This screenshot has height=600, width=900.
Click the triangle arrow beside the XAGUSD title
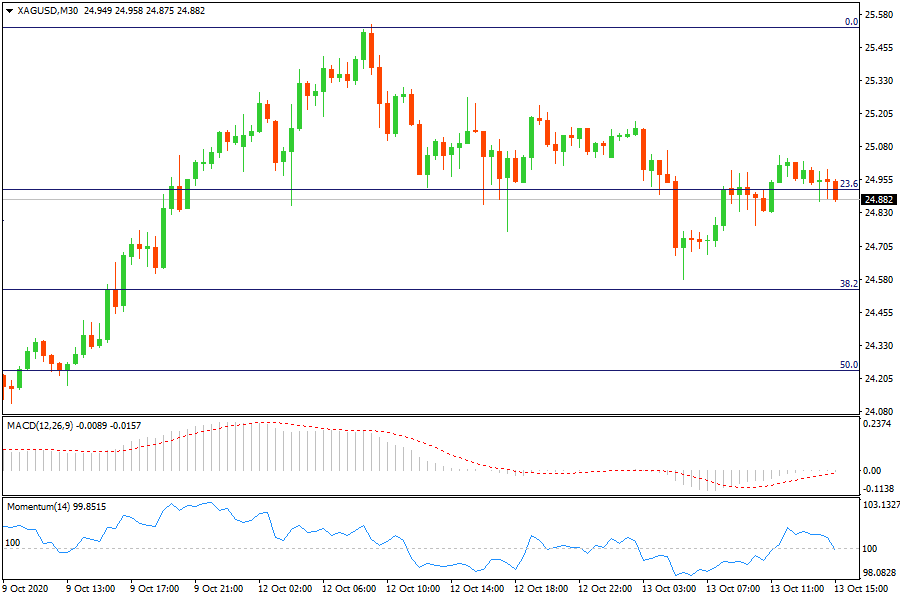pyautogui.click(x=10, y=10)
